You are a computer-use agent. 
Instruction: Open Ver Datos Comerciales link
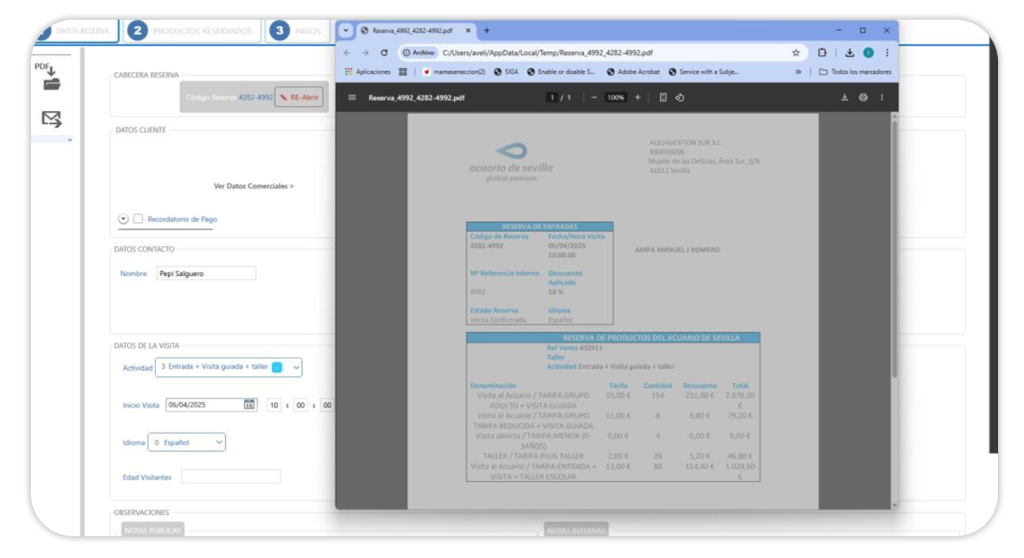click(254, 186)
